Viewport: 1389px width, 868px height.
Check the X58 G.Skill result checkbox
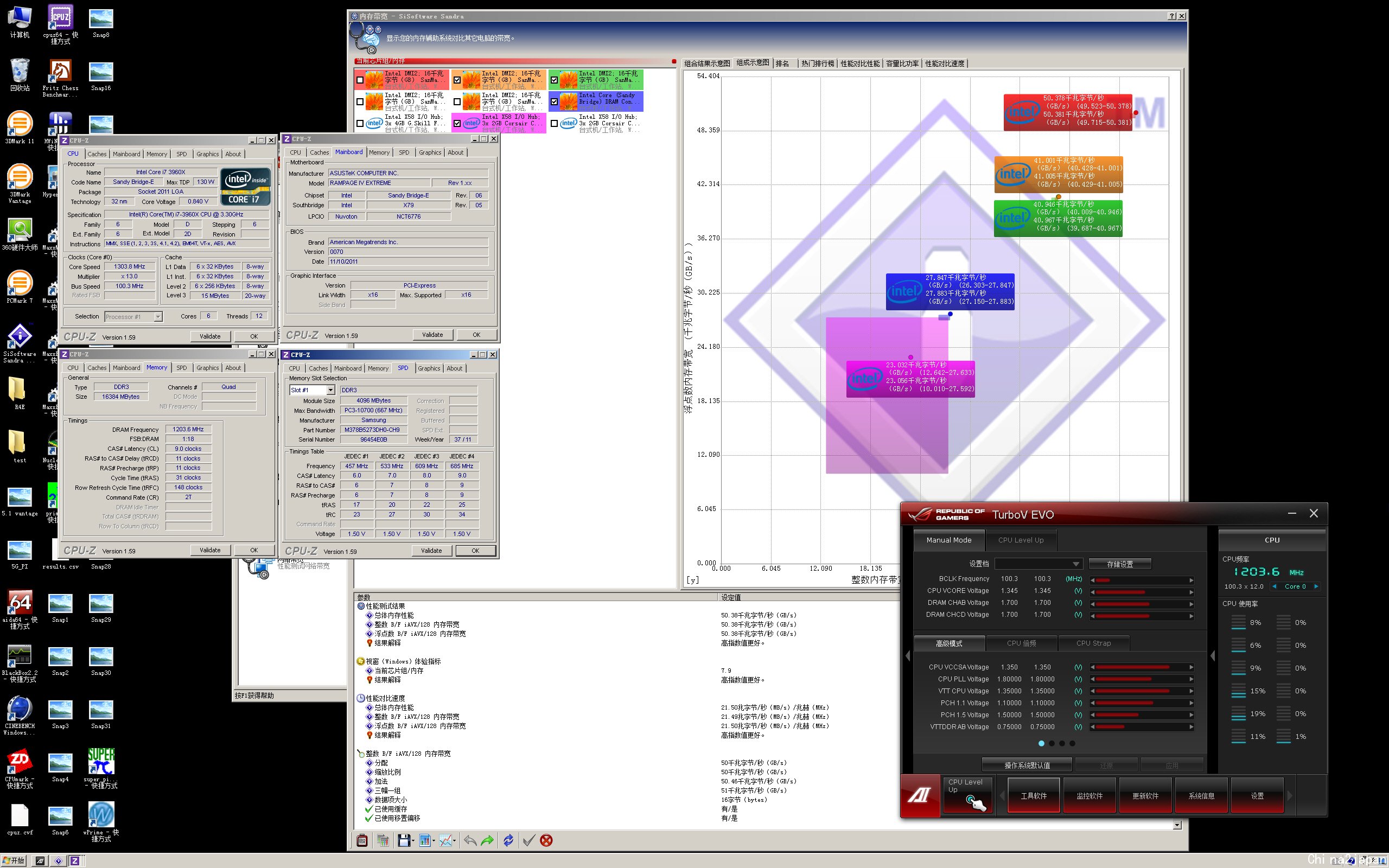(x=360, y=123)
